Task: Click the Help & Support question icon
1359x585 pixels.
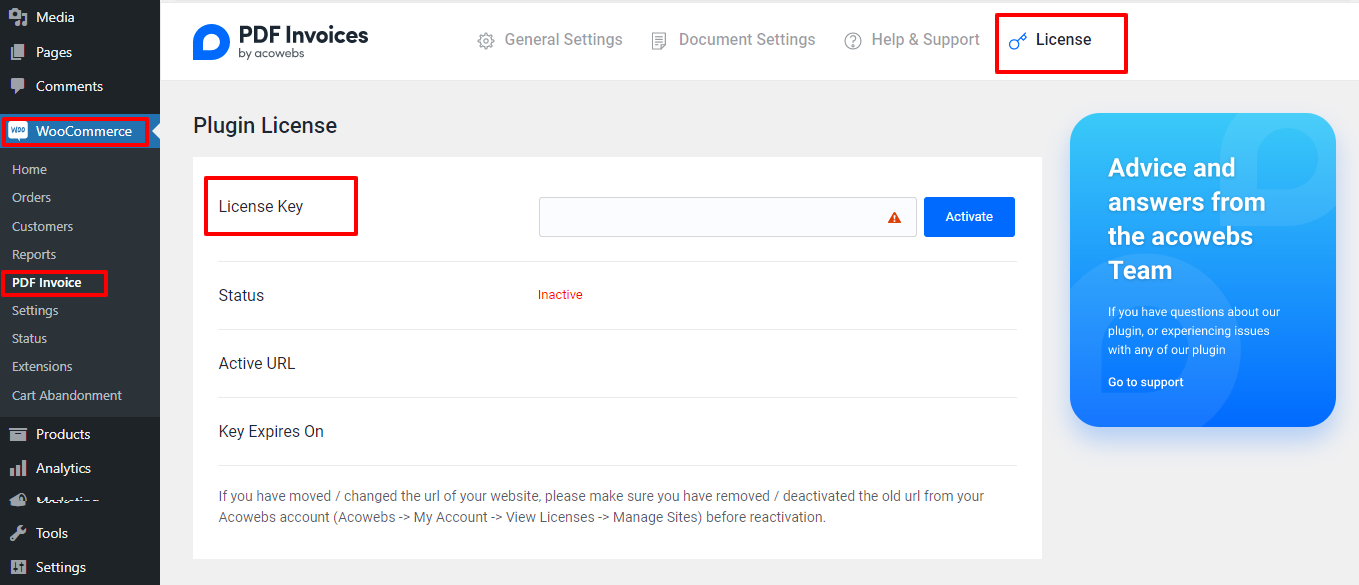Action: coord(853,41)
